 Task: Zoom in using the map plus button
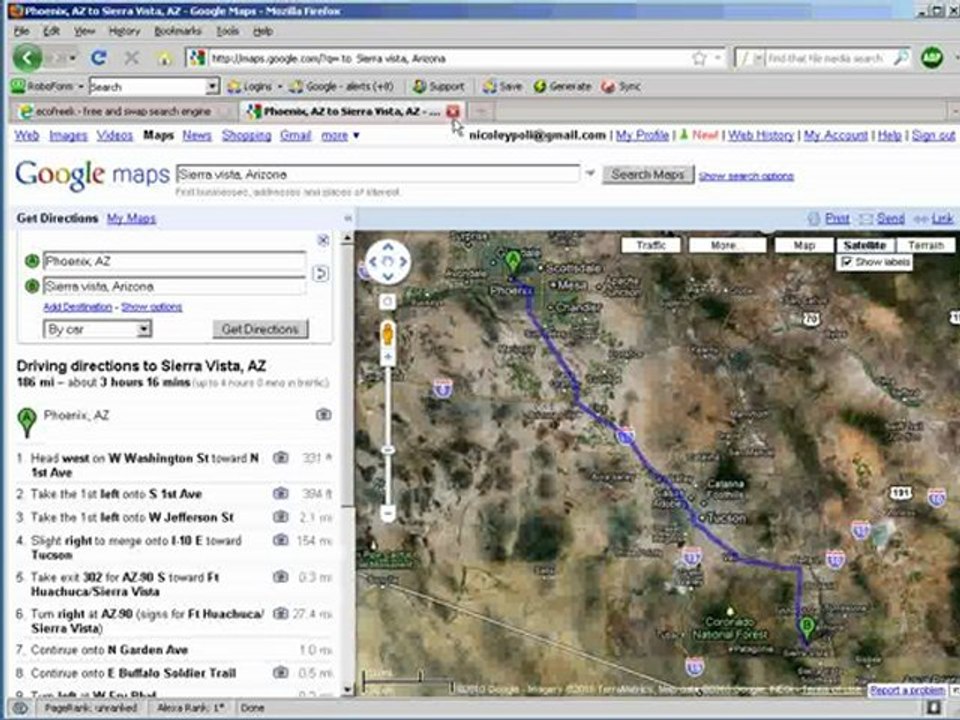pyautogui.click(x=388, y=357)
